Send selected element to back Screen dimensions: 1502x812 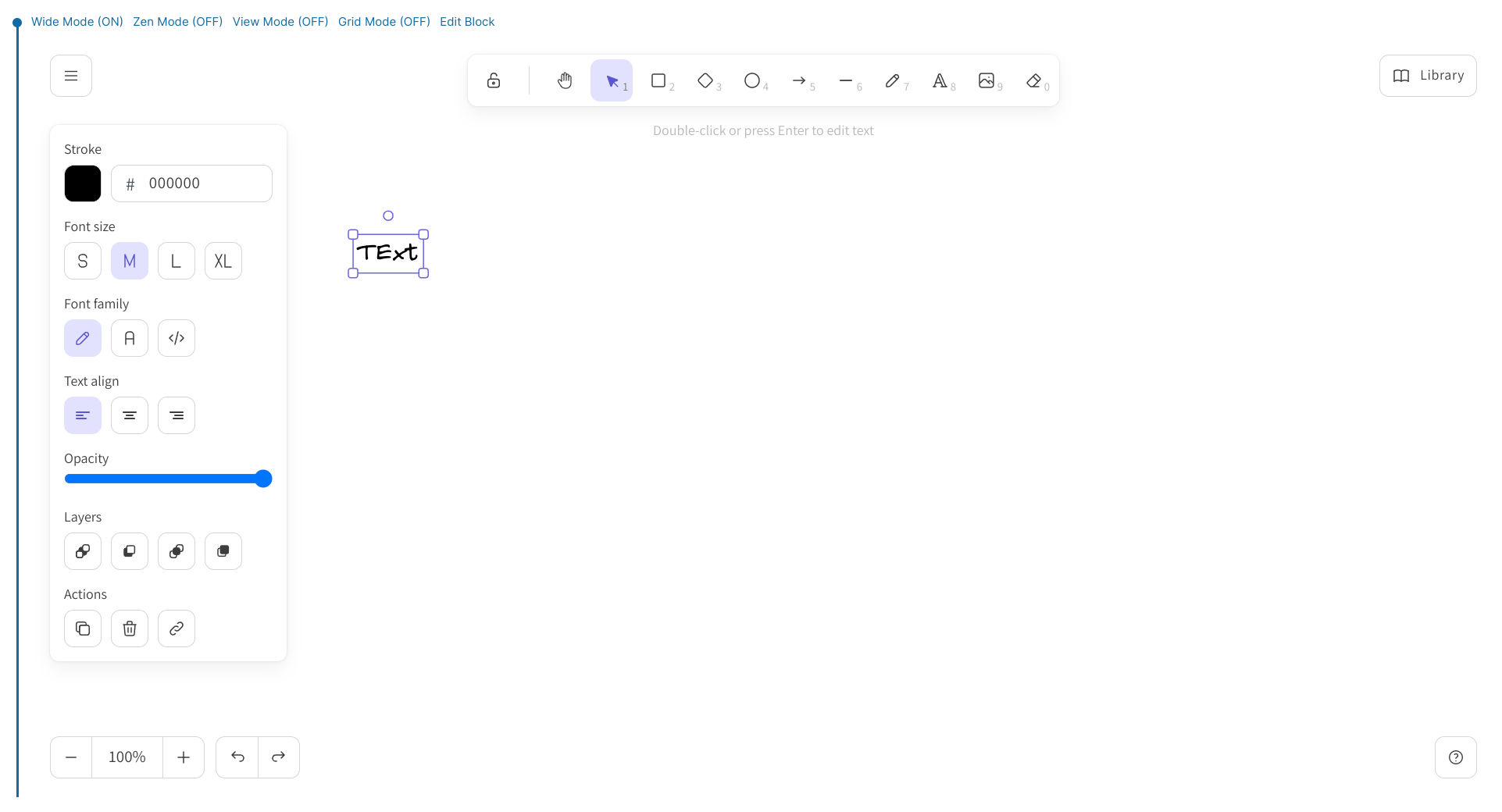(83, 551)
